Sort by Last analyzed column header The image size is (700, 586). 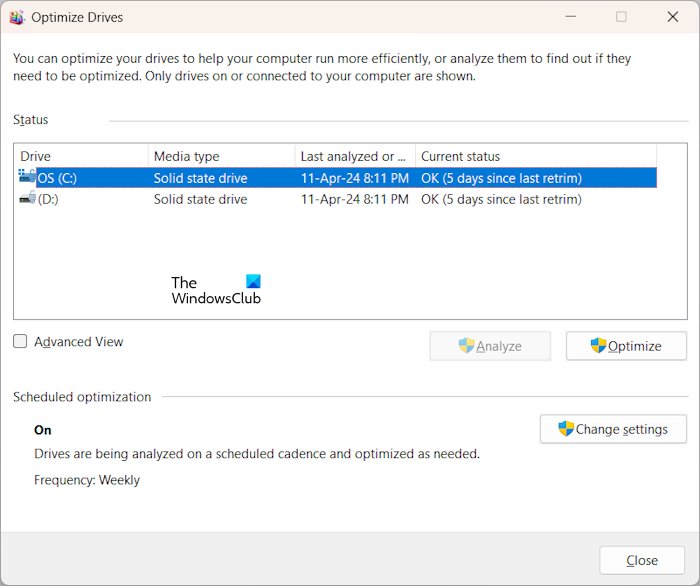pyautogui.click(x=354, y=156)
